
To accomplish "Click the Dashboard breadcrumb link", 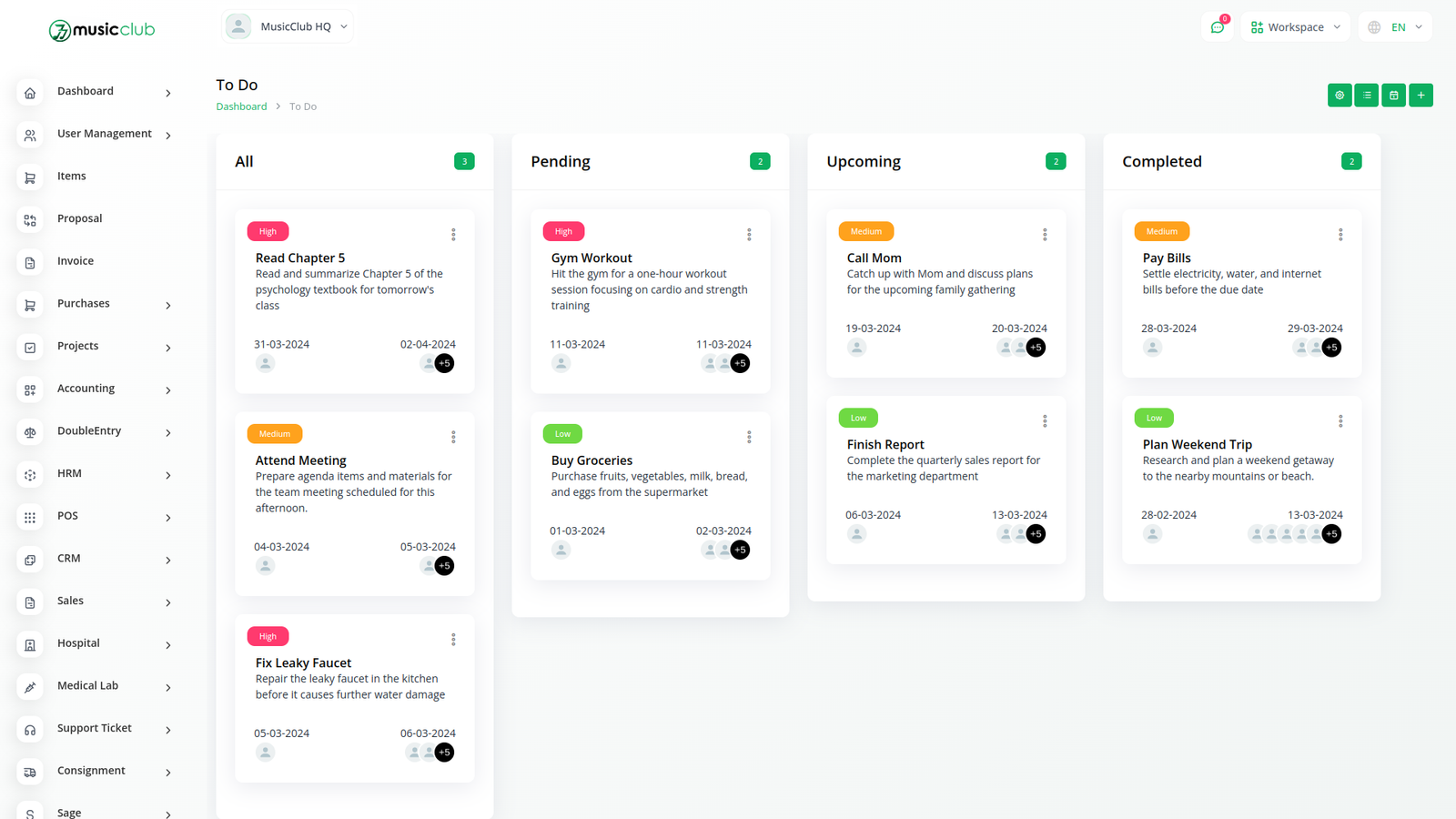I will (241, 106).
